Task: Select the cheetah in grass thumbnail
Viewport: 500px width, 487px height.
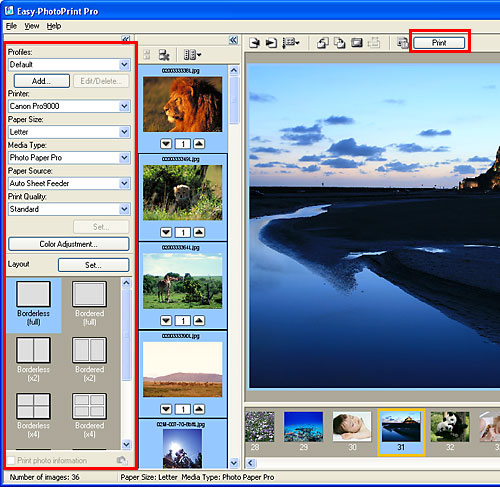Action: tap(182, 193)
